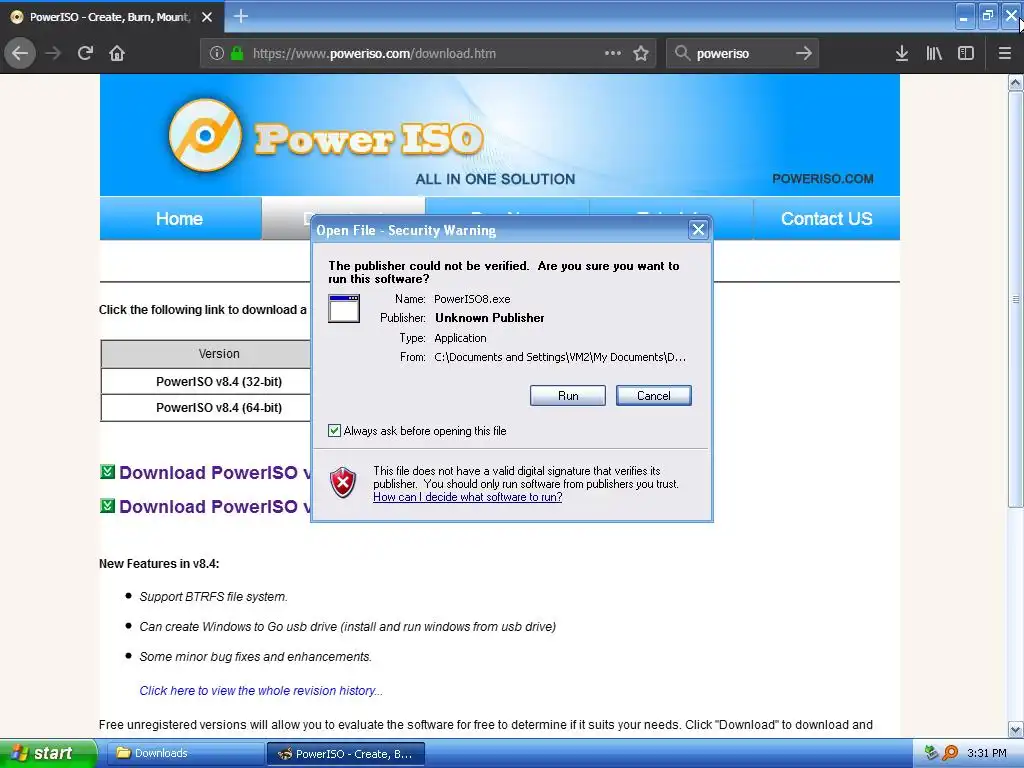The image size is (1024, 768).
Task: Open the Library icon
Action: pyautogui.click(x=934, y=53)
